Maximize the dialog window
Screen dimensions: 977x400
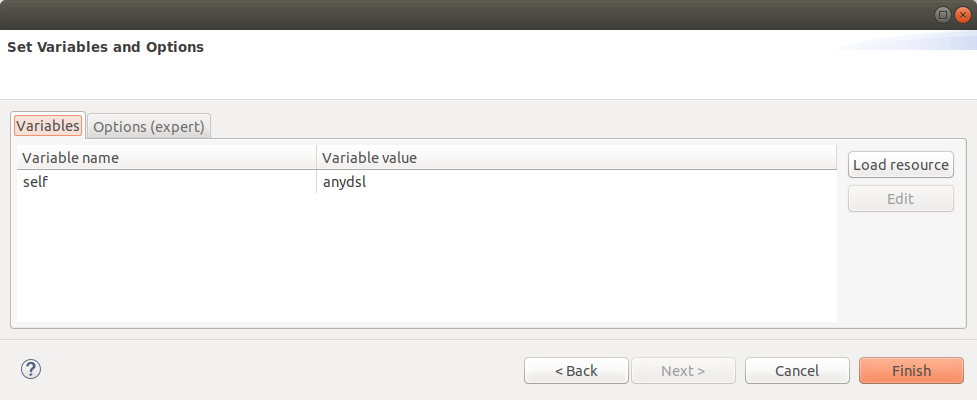click(x=943, y=14)
